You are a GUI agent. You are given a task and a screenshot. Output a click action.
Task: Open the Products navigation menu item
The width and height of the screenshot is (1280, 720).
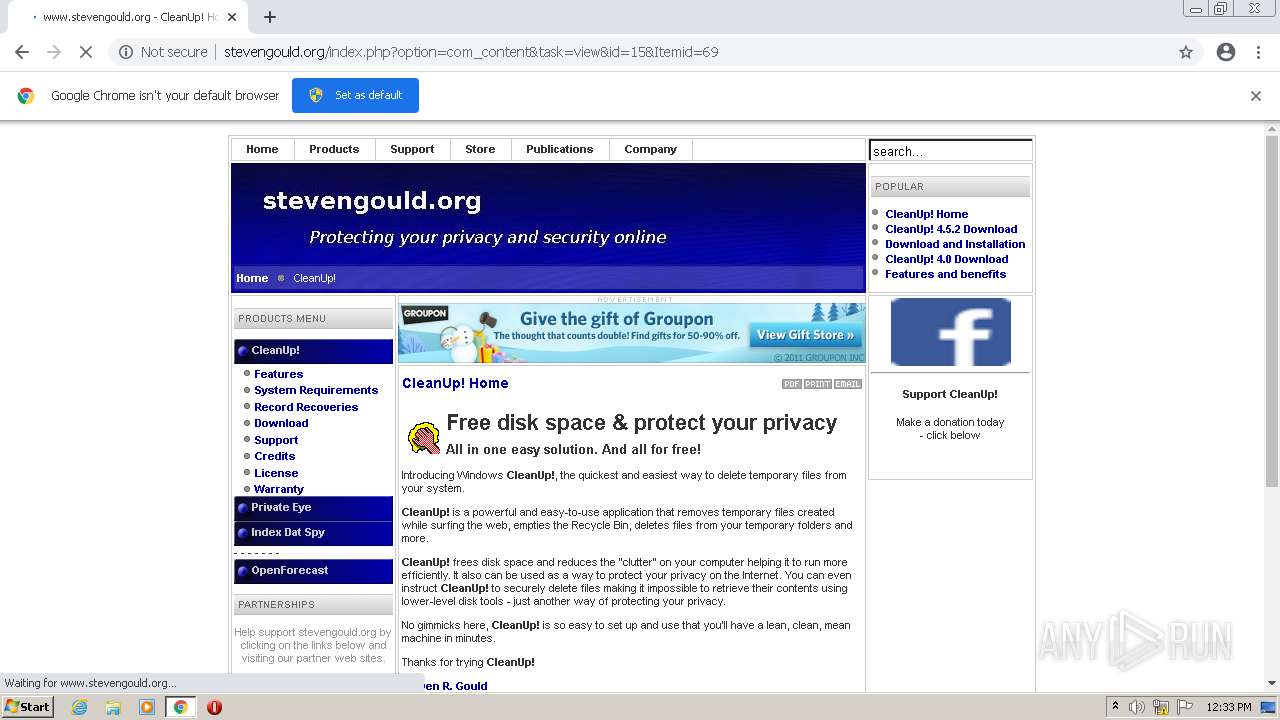[334, 149]
